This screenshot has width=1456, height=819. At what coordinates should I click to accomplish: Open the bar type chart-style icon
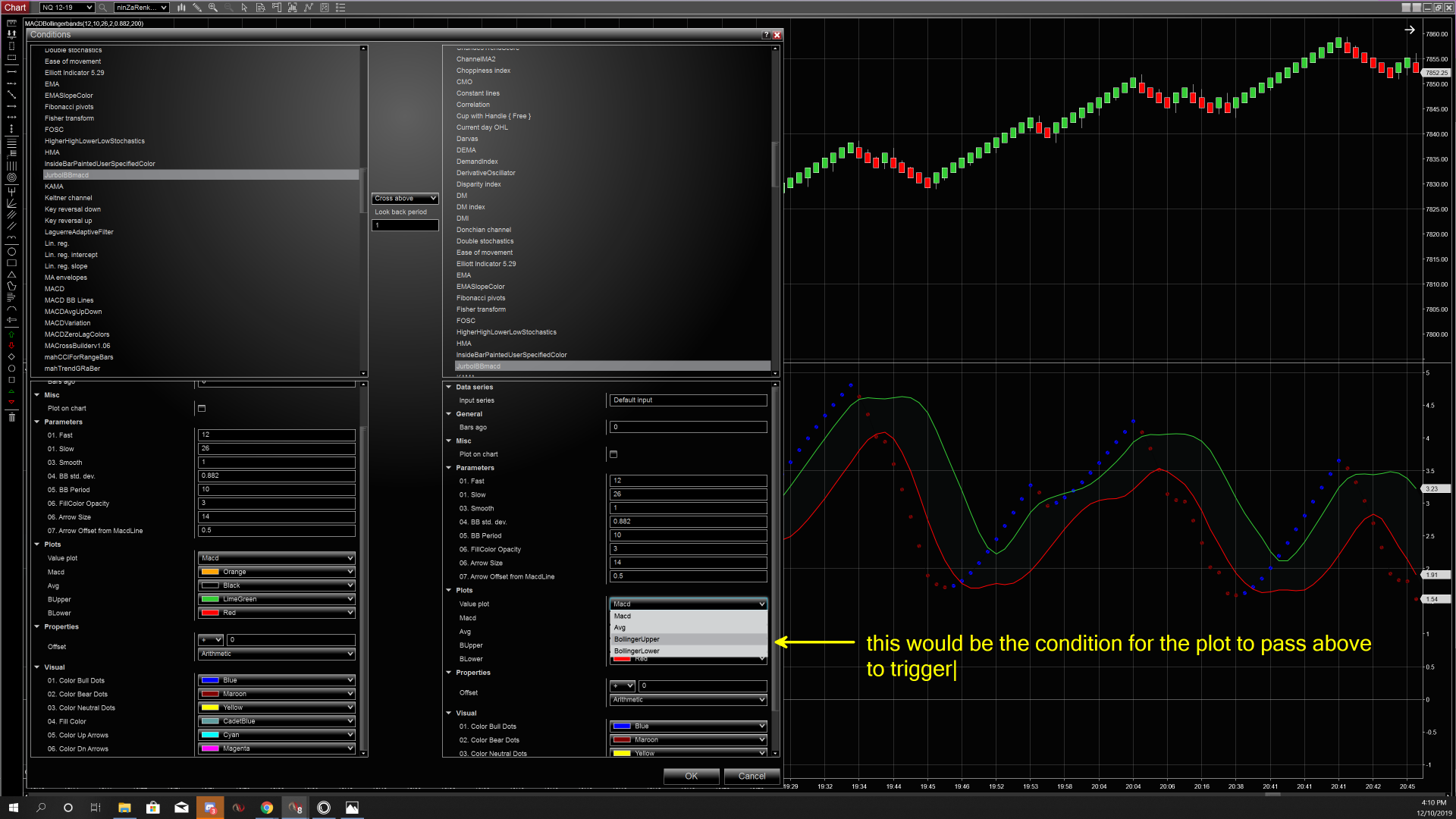click(181, 8)
